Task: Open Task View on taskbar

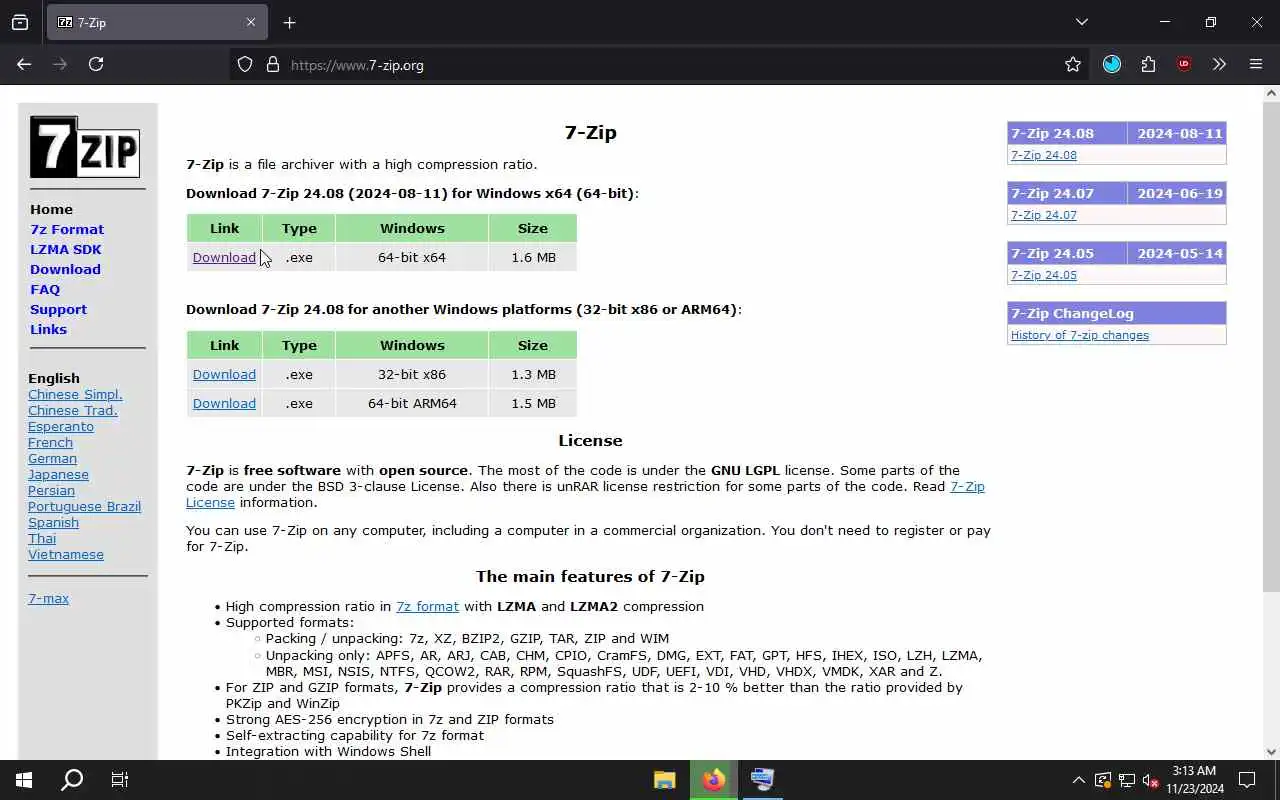Action: click(x=120, y=780)
